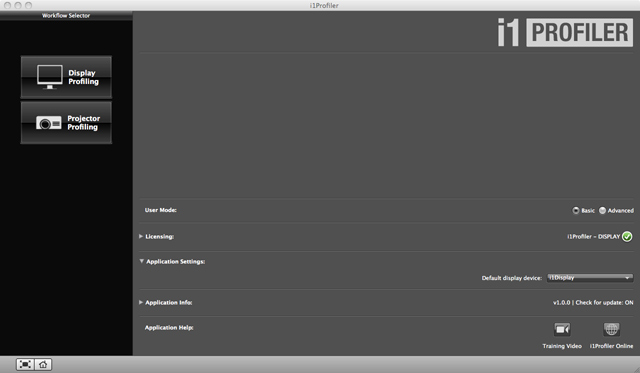Select the Basic user mode

click(x=576, y=211)
